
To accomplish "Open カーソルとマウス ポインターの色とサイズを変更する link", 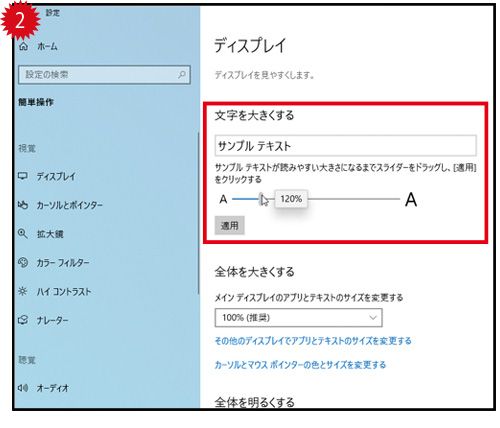I will (300, 364).
